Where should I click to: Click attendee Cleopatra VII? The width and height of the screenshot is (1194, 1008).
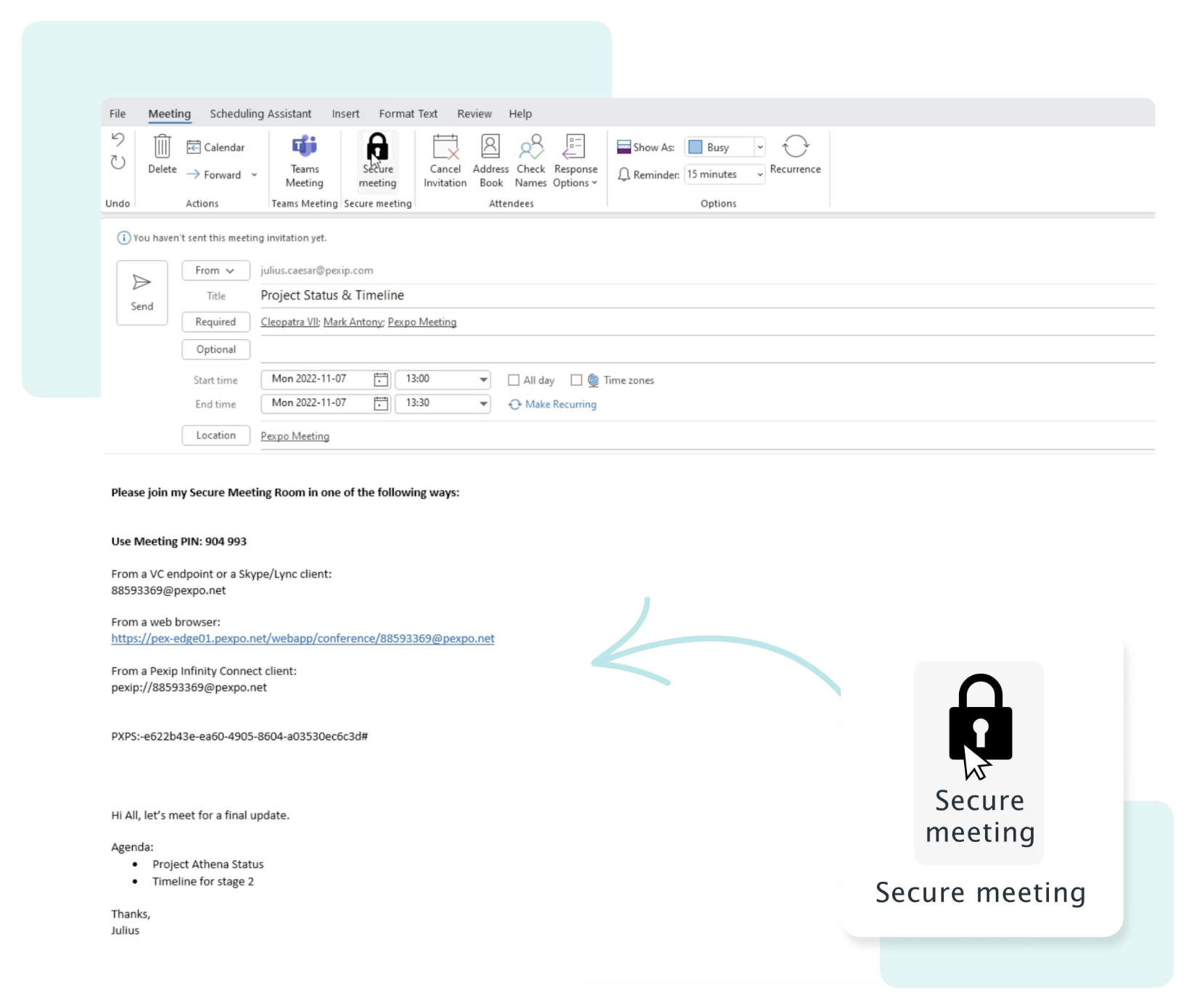click(290, 322)
